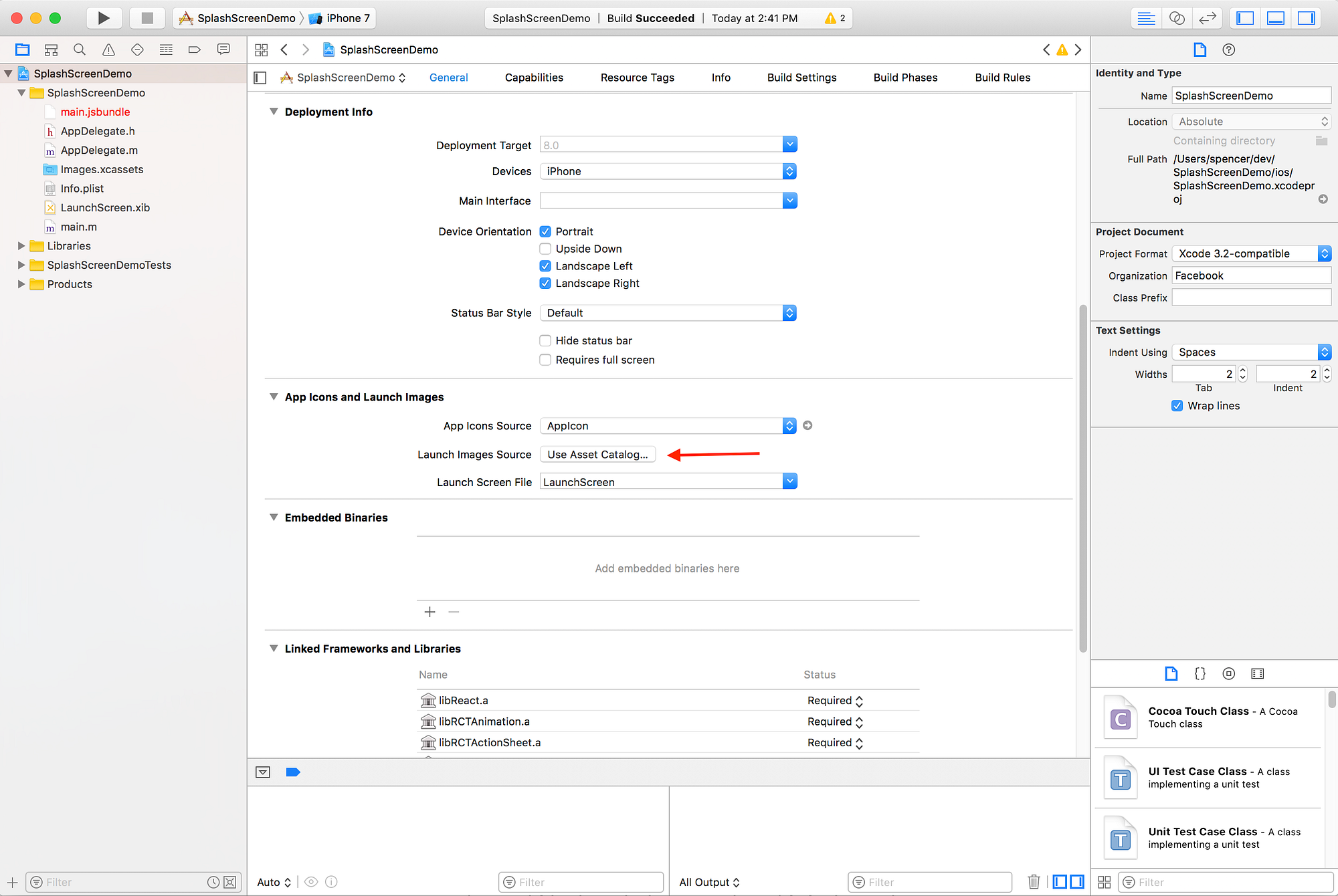Clear the console with the trash icon
The image size is (1338, 896).
(x=1034, y=882)
